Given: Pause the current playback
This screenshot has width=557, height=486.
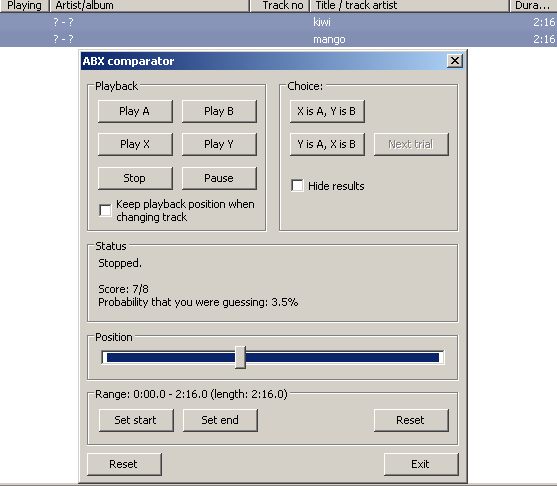Looking at the screenshot, I should point(219,178).
